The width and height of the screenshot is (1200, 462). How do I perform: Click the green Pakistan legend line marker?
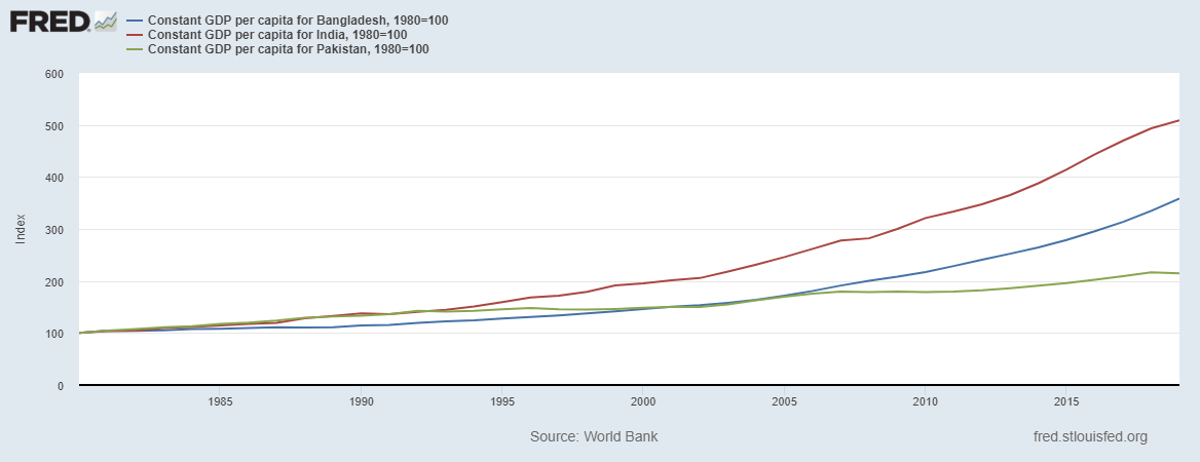(131, 49)
